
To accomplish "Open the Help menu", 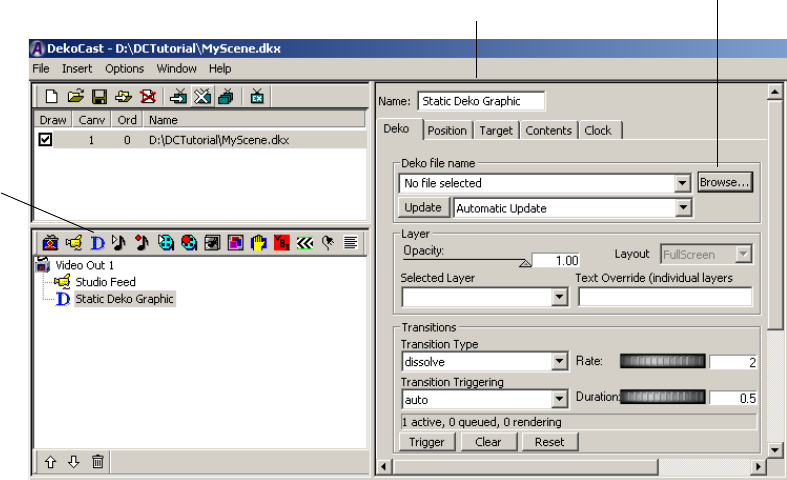I will 220,68.
